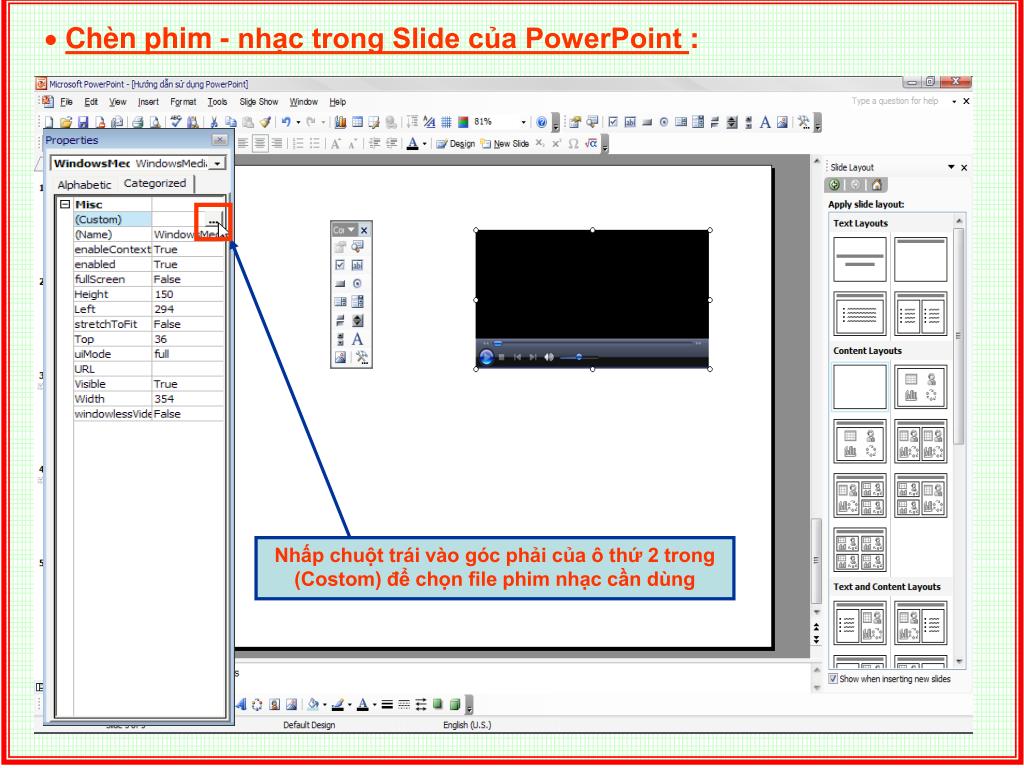This screenshot has height=768, width=1024.
Task: Click Option Button control in floating Control Toolbox
Action: 357,283
